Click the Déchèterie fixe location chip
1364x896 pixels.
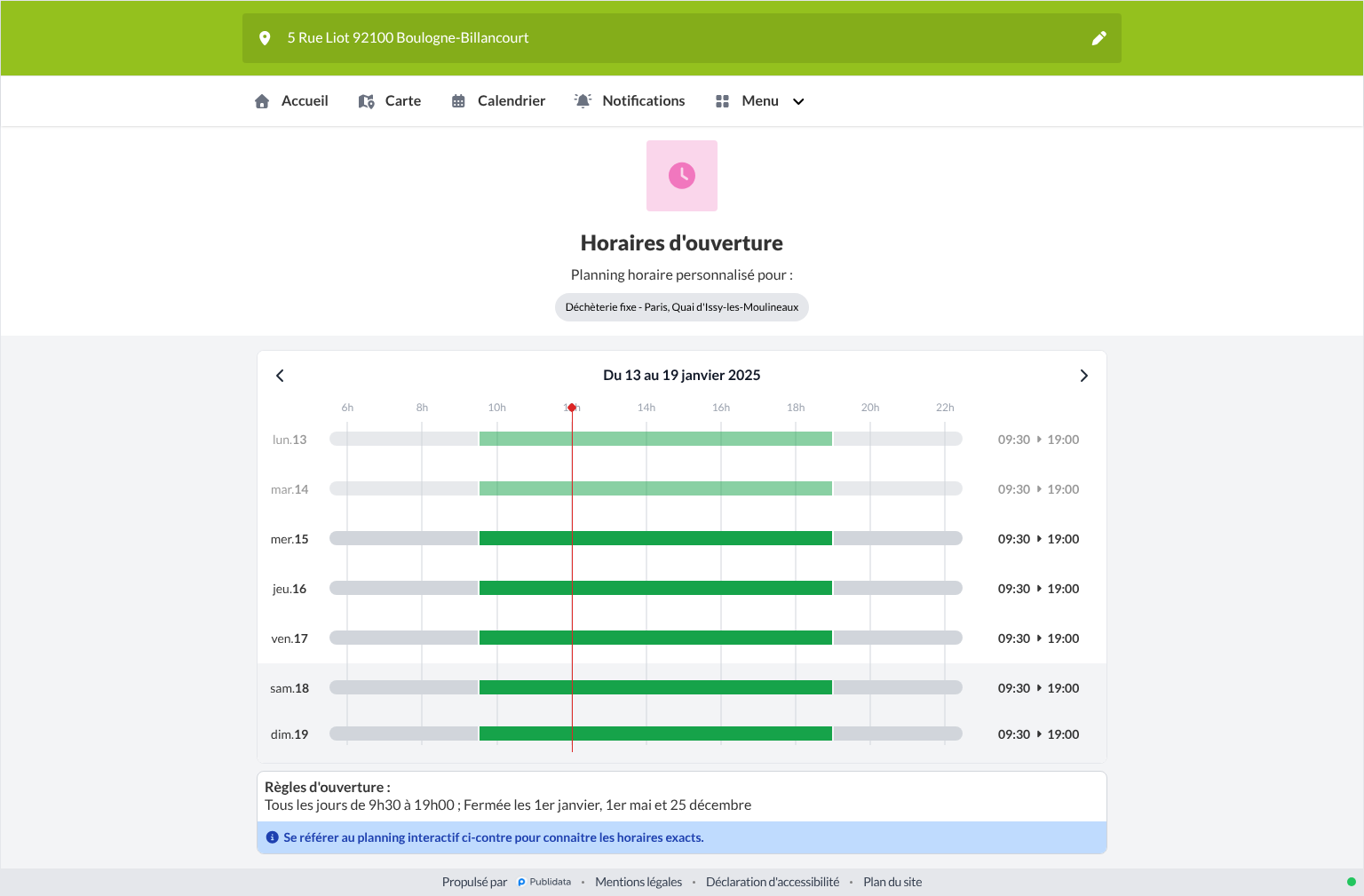[x=682, y=307]
